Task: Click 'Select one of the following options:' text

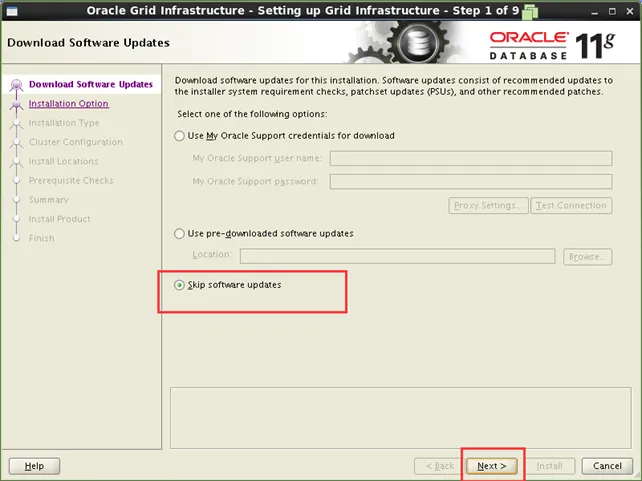Action: 252,114
